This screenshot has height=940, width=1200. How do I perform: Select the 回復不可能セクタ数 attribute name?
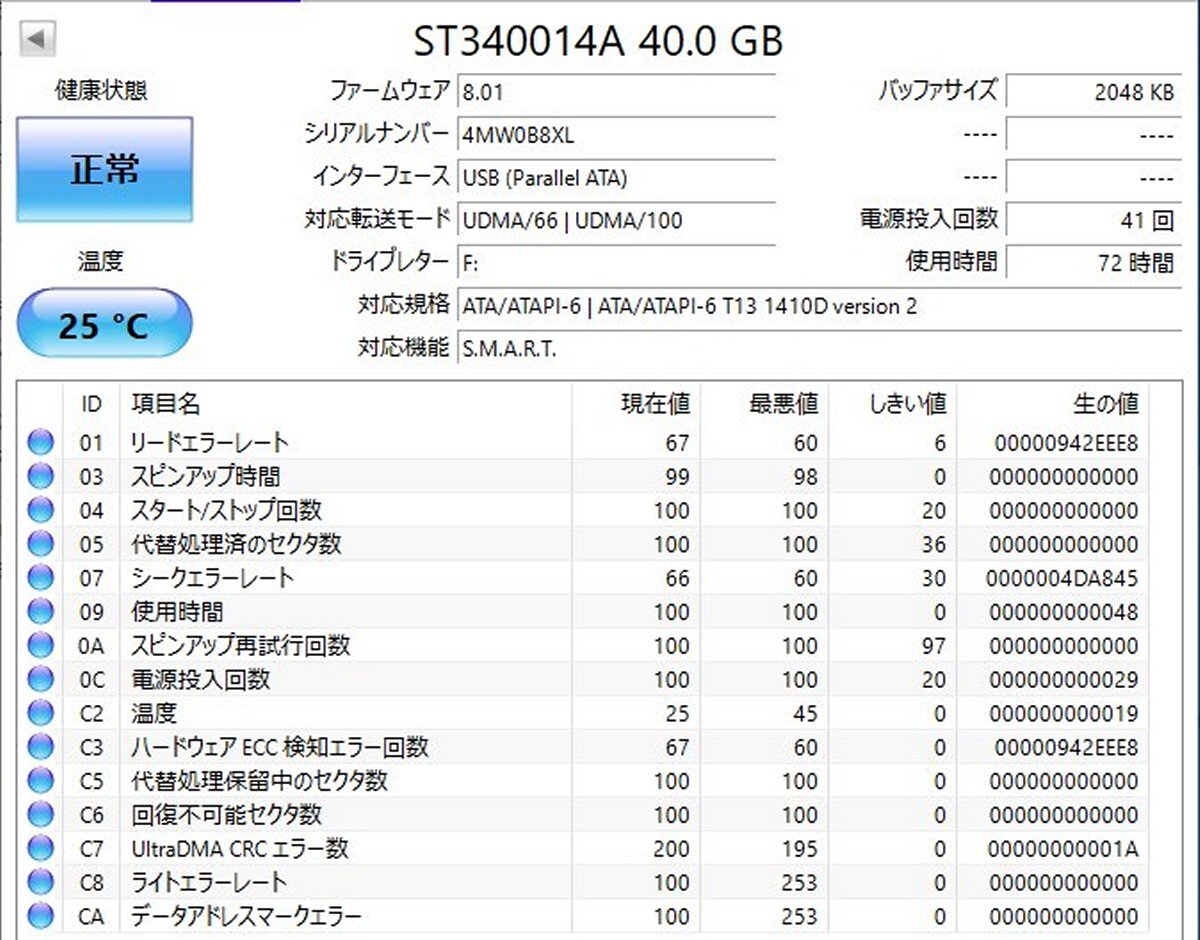point(227,815)
